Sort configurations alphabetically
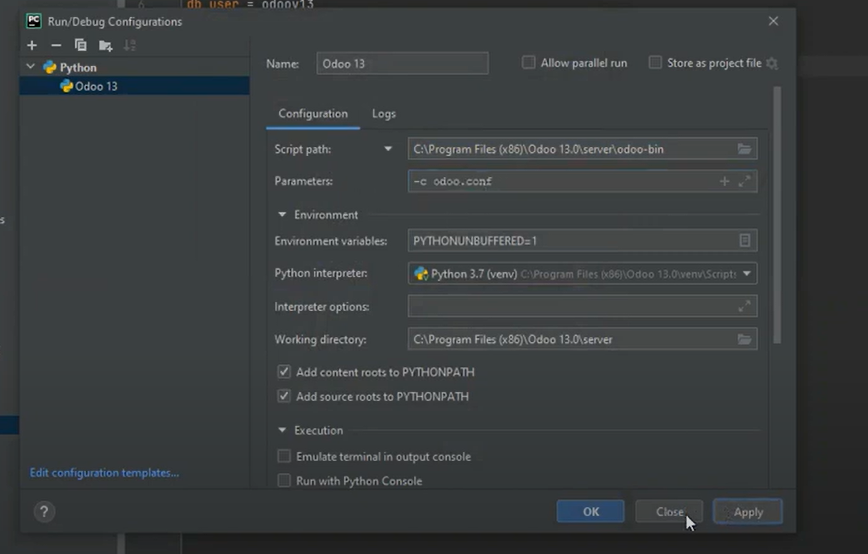The height and width of the screenshot is (554, 868). pos(130,45)
